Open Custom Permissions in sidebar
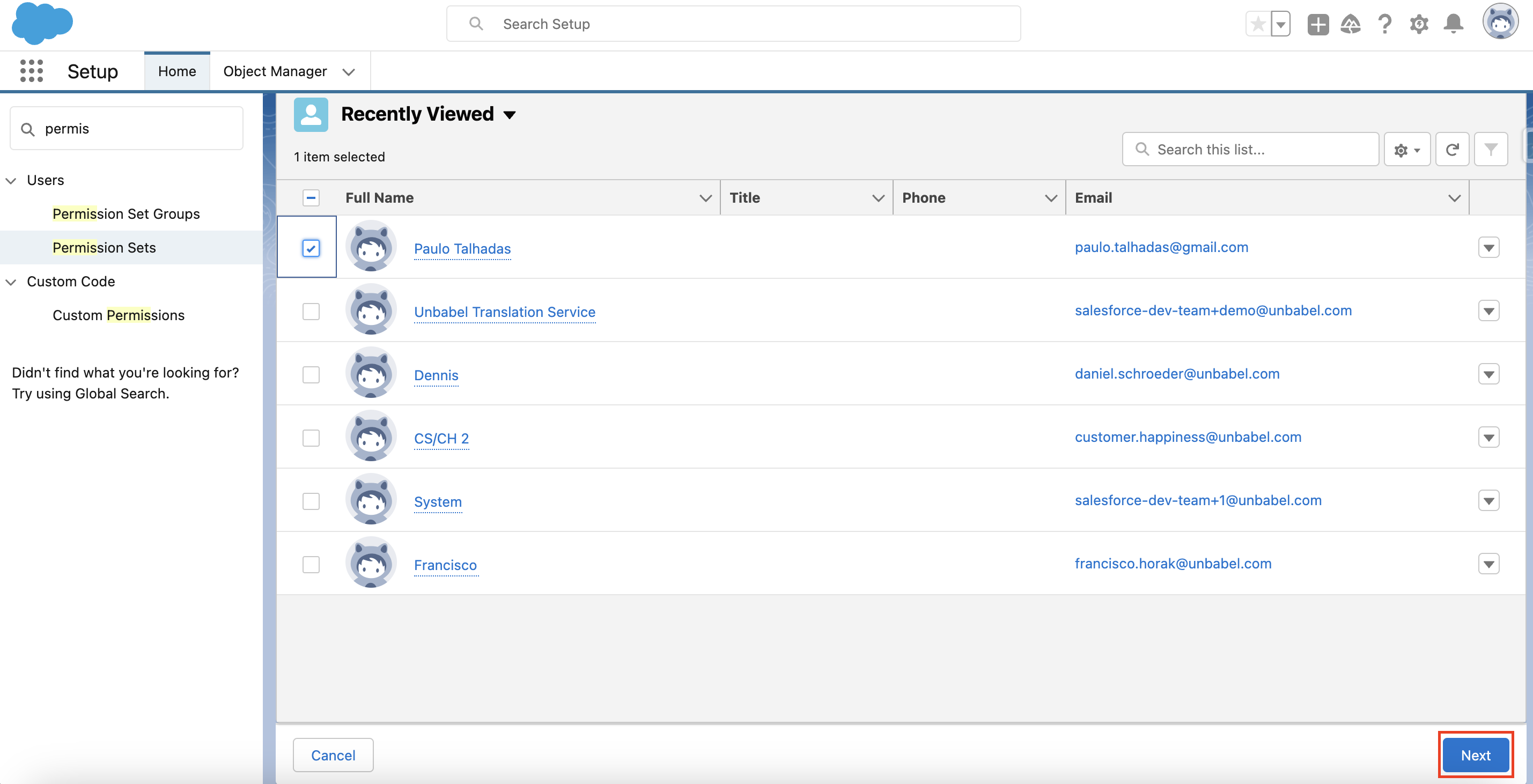1533x784 pixels. 119,315
